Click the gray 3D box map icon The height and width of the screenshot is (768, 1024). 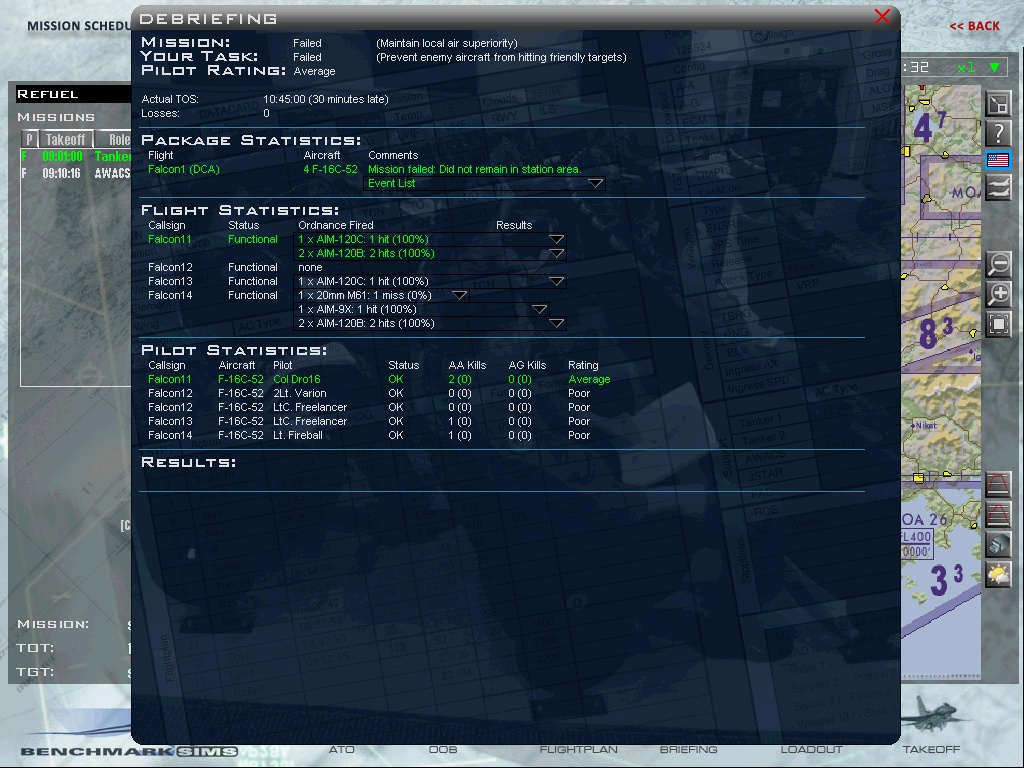tap(998, 544)
